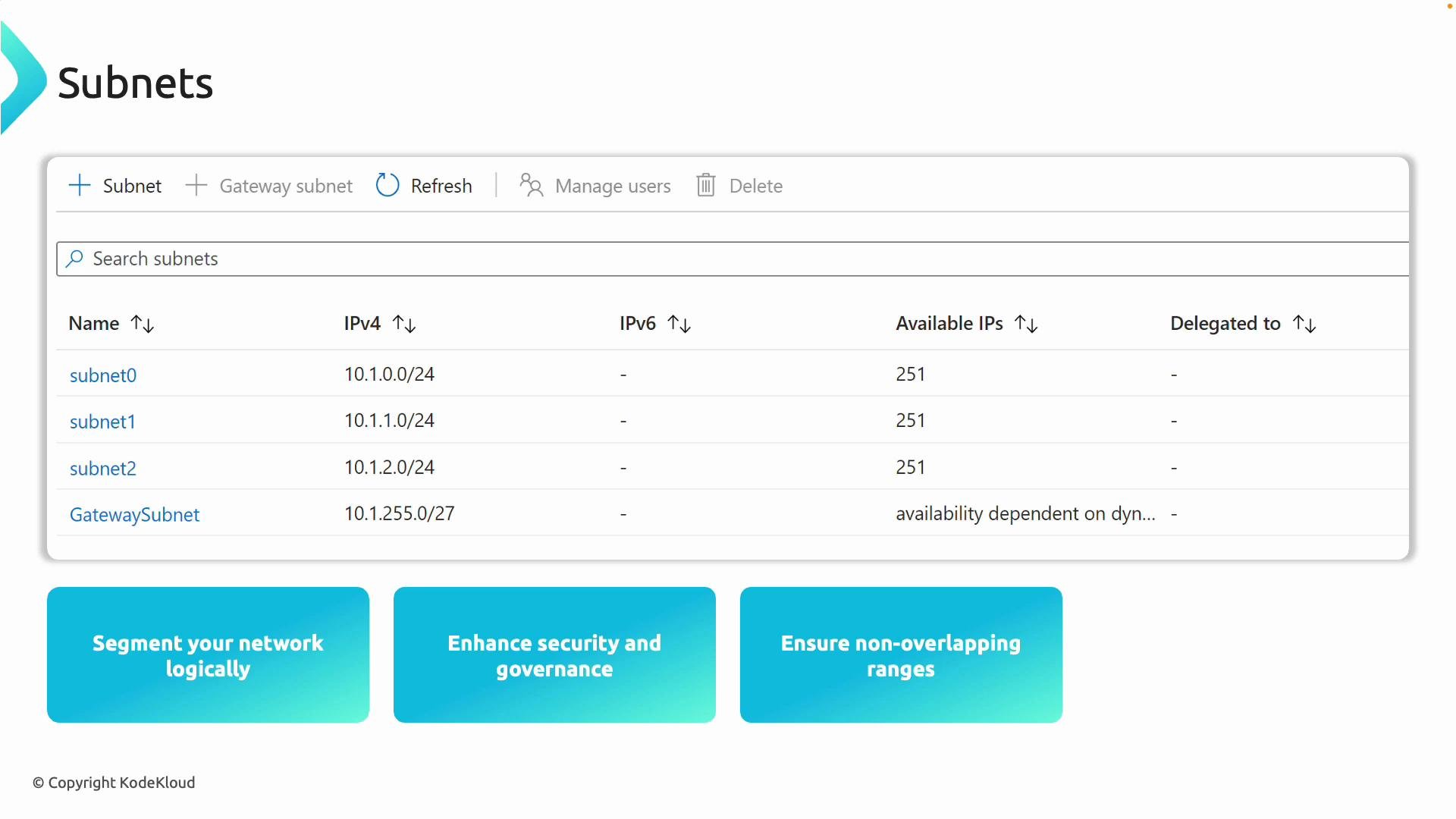Image resolution: width=1456 pixels, height=819 pixels.
Task: Focus the Search subnets input field
Action: tap(733, 259)
